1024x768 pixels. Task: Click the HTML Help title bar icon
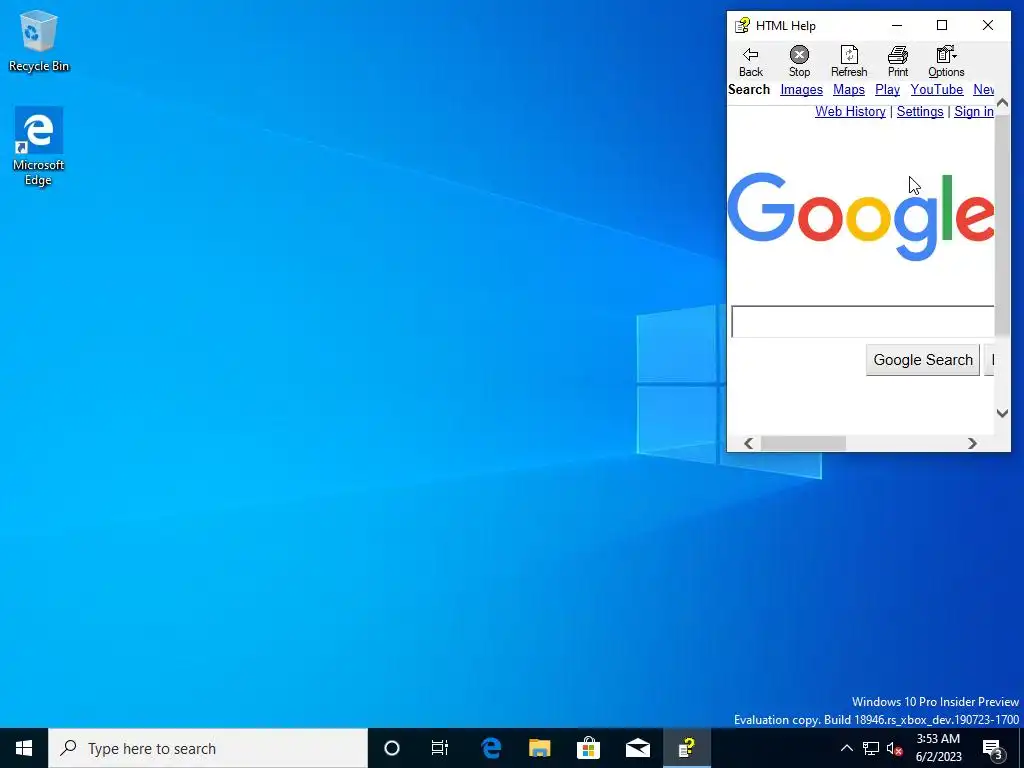[x=742, y=25]
